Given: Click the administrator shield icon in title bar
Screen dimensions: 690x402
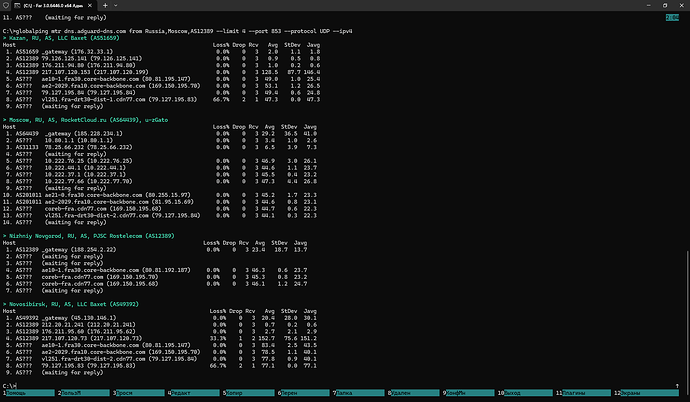Looking at the screenshot, I should point(5,5).
